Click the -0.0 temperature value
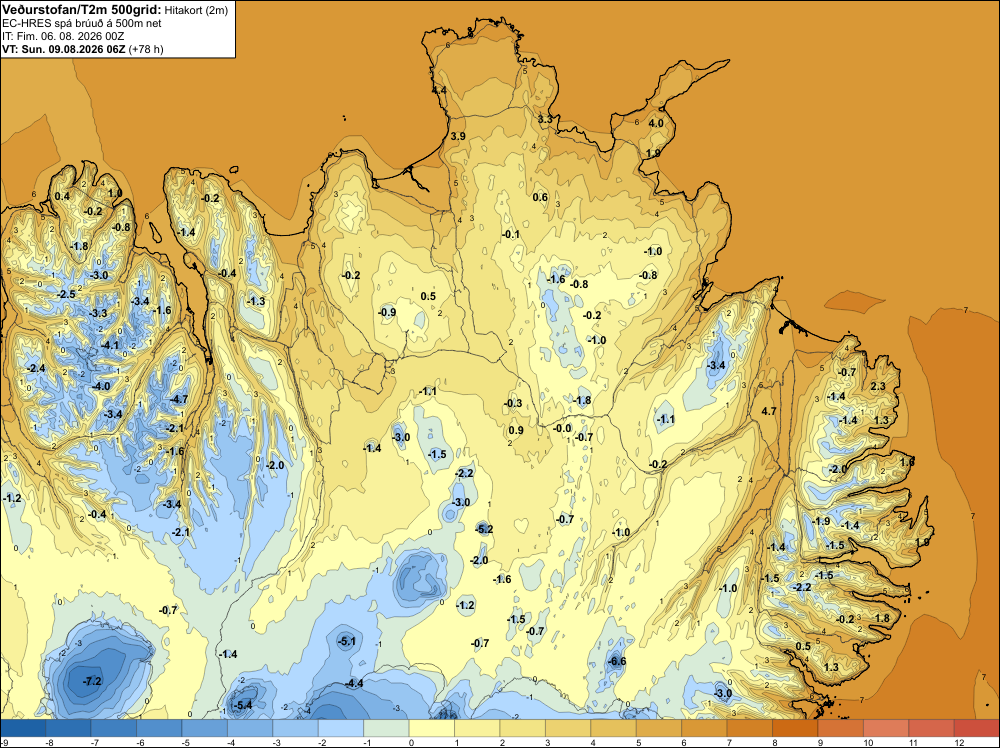Image resolution: width=1000 pixels, height=748 pixels. [x=562, y=428]
